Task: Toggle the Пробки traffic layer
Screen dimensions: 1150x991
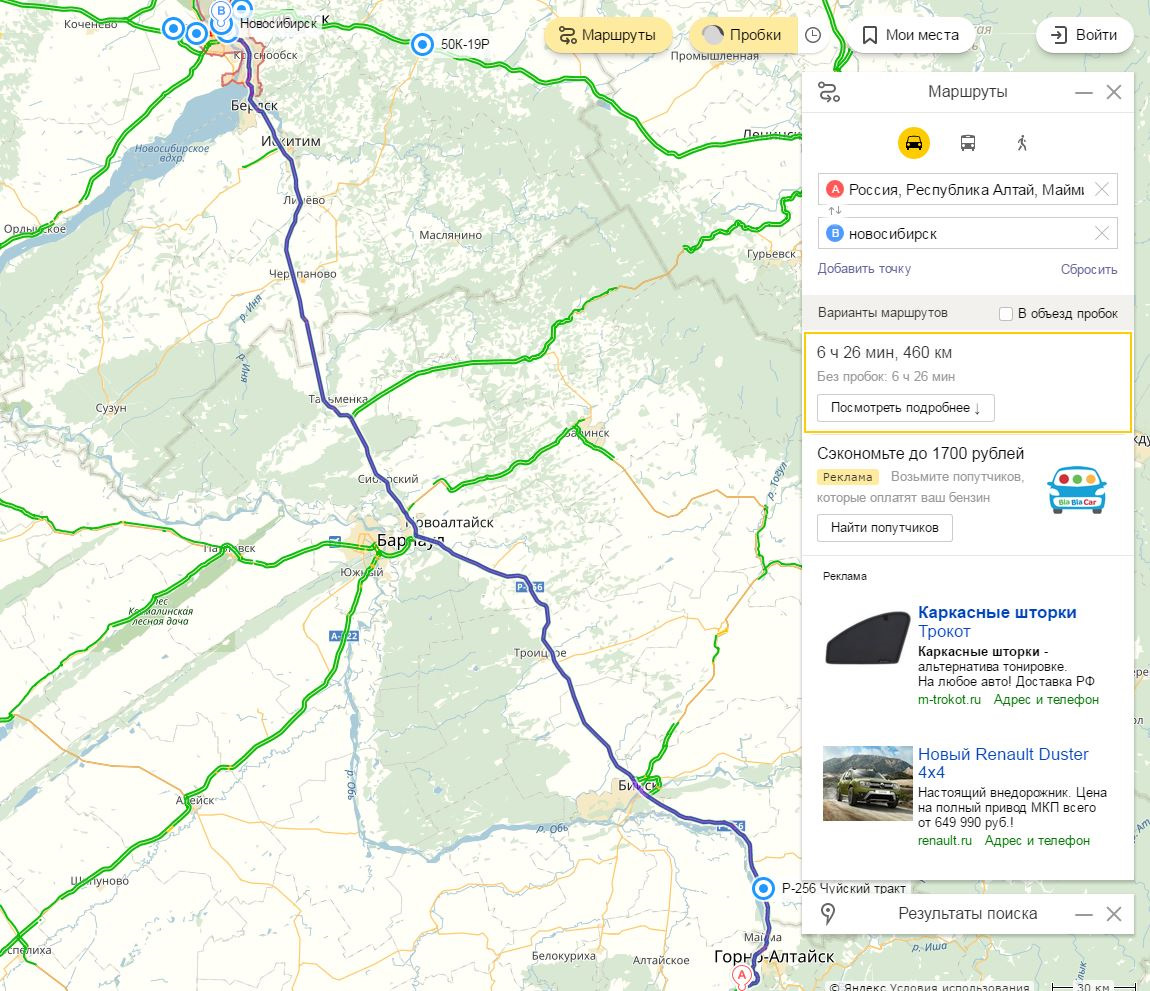Action: [x=743, y=34]
